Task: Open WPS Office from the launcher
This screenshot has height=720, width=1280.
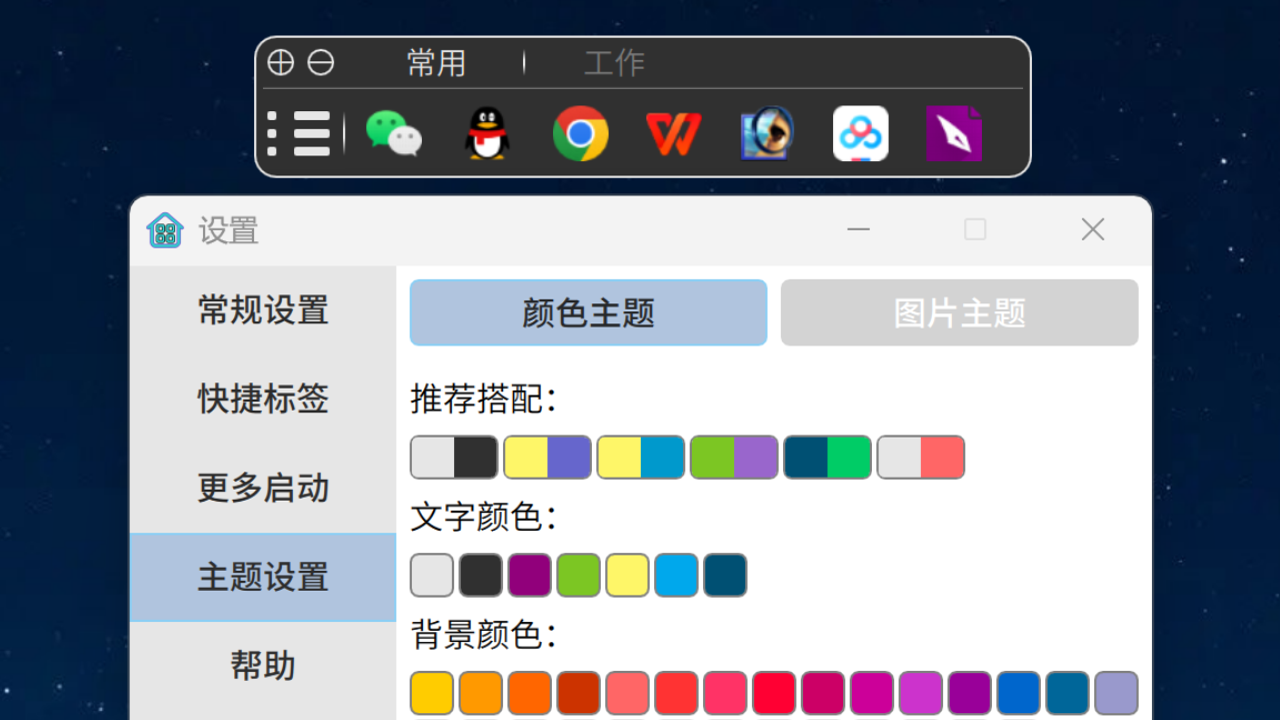Action: pos(672,134)
